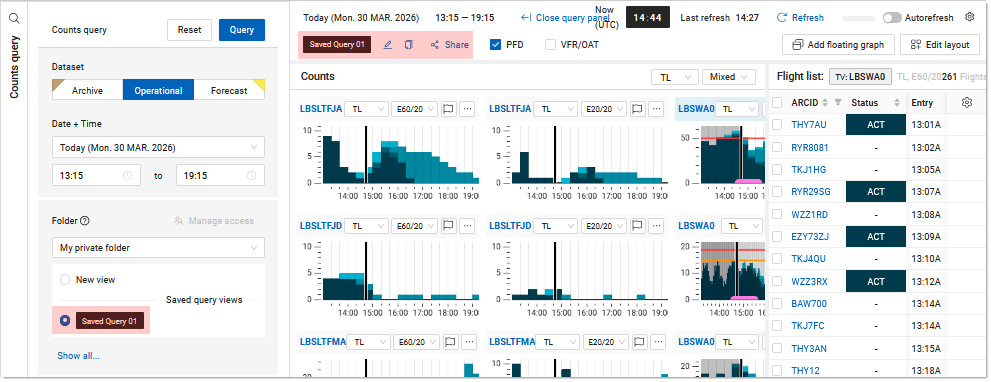Click the ARCID column filter funnel icon
Image resolution: width=991 pixels, height=382 pixels.
(838, 102)
